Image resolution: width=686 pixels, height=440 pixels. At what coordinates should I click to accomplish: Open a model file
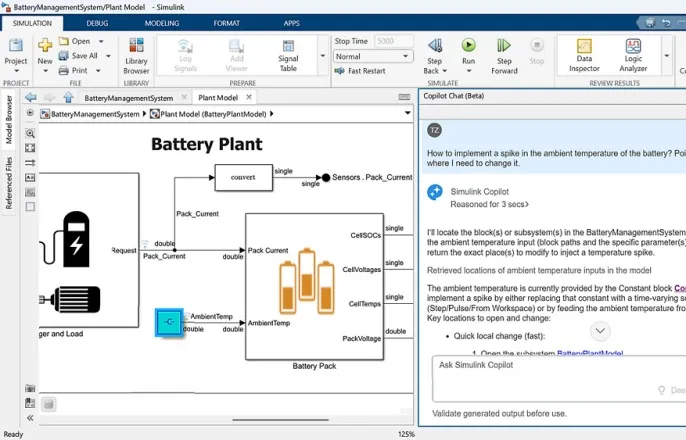pos(75,41)
